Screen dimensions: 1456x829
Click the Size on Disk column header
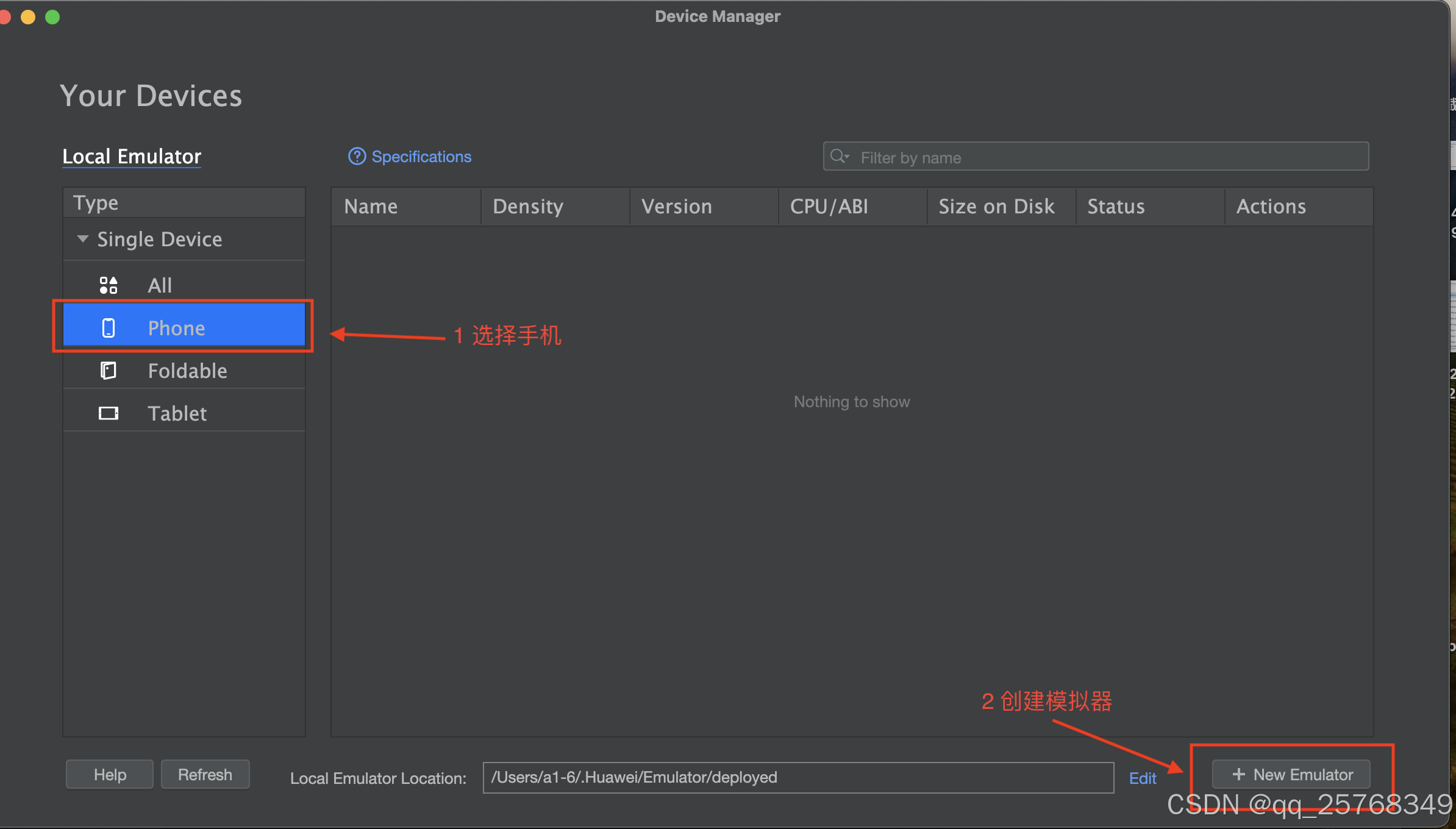click(996, 207)
